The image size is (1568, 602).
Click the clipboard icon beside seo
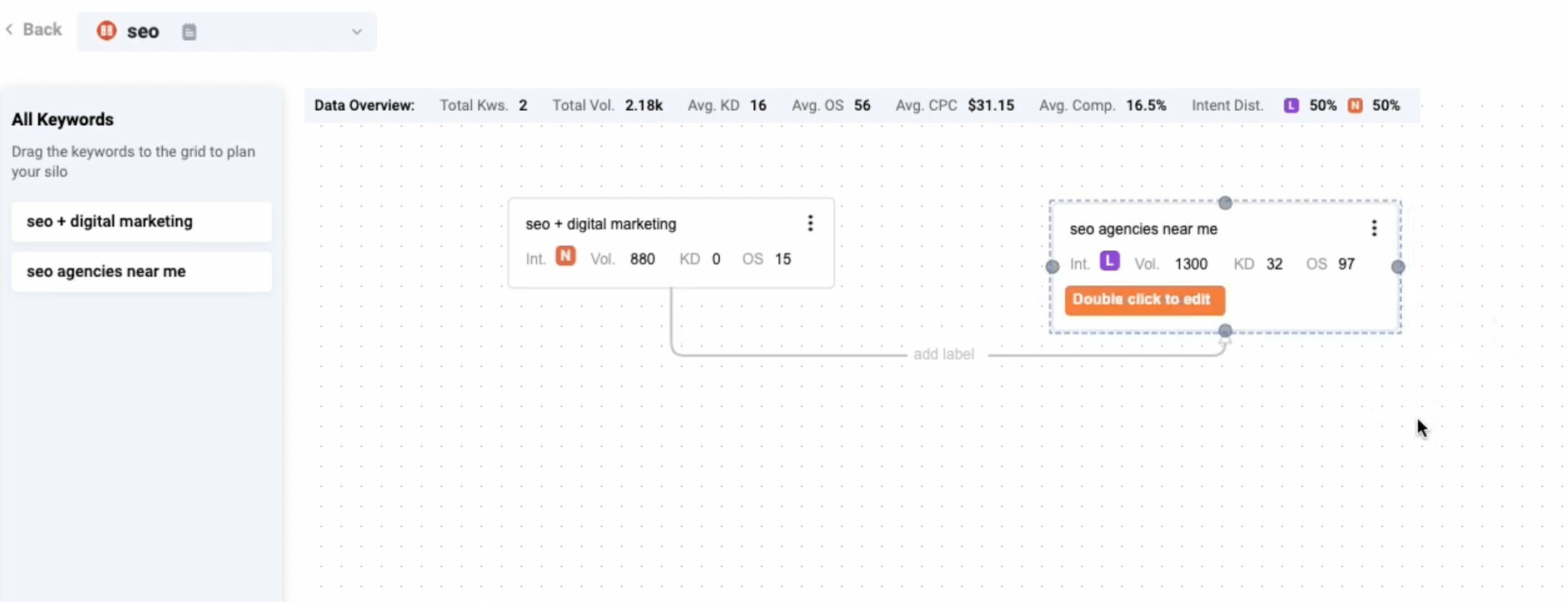tap(189, 32)
